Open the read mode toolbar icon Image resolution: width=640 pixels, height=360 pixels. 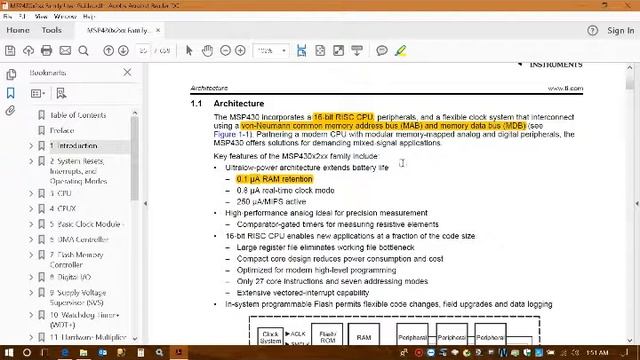357,51
